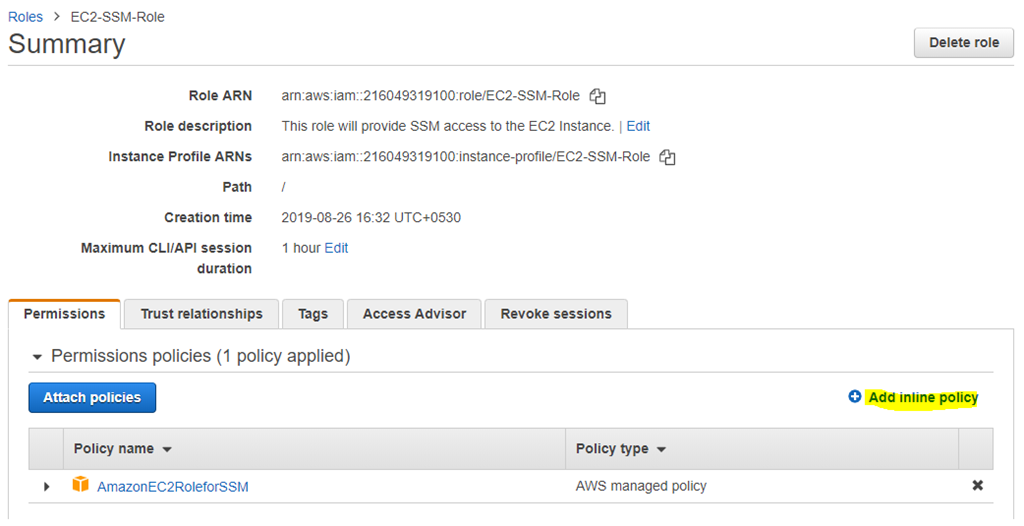Click the Add inline policy link
The height and width of the screenshot is (526, 1024).
click(923, 397)
